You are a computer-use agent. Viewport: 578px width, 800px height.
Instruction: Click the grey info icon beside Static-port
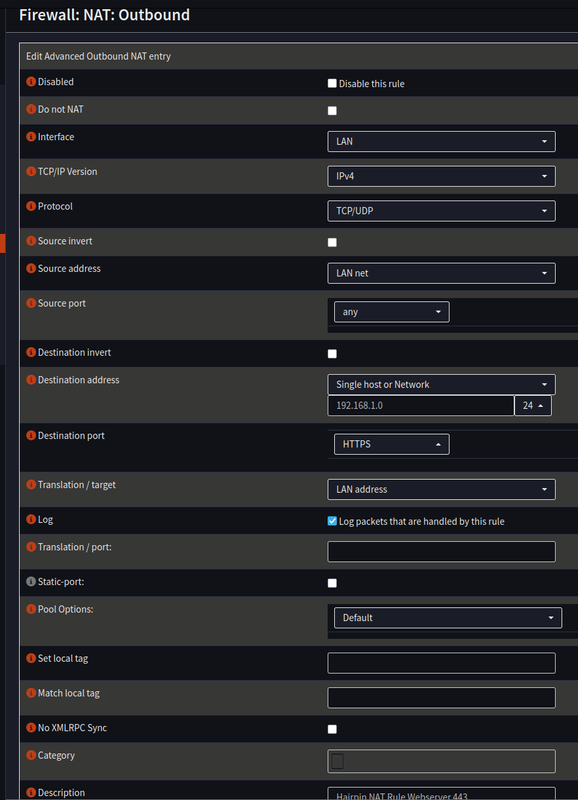click(31, 582)
